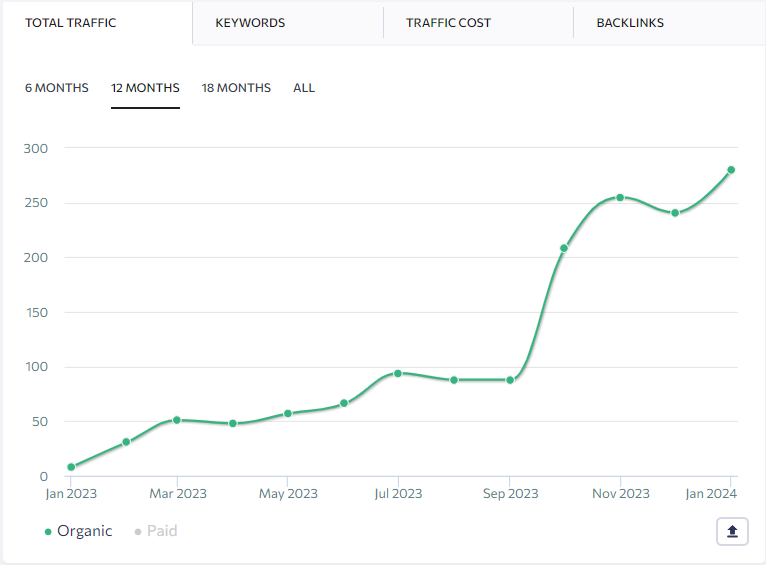Switch to the Backlinks tab
Screen dimensions: 766x565
pos(630,23)
